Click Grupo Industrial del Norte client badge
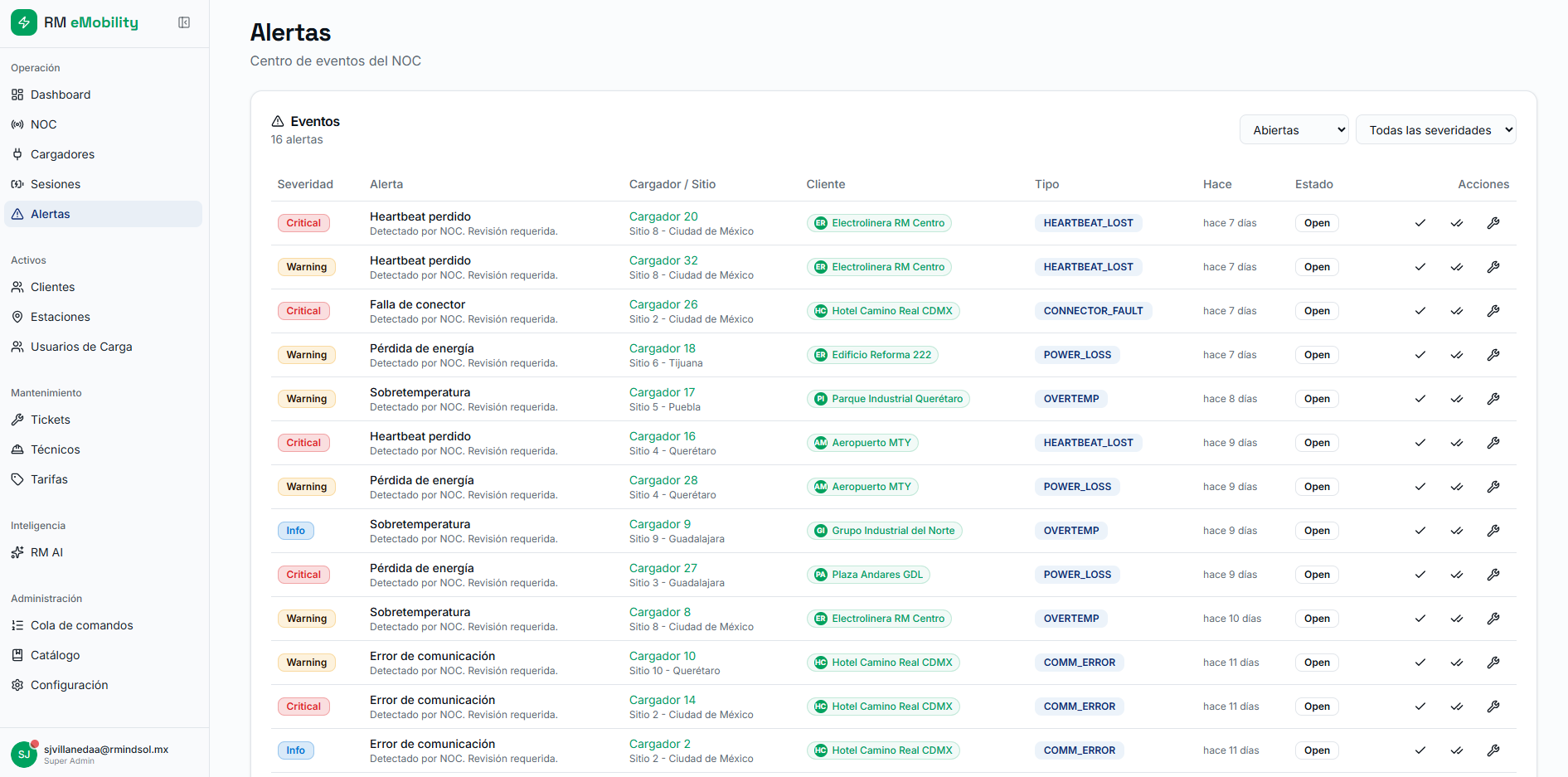Screen dimensions: 1568x777 (x=884, y=531)
